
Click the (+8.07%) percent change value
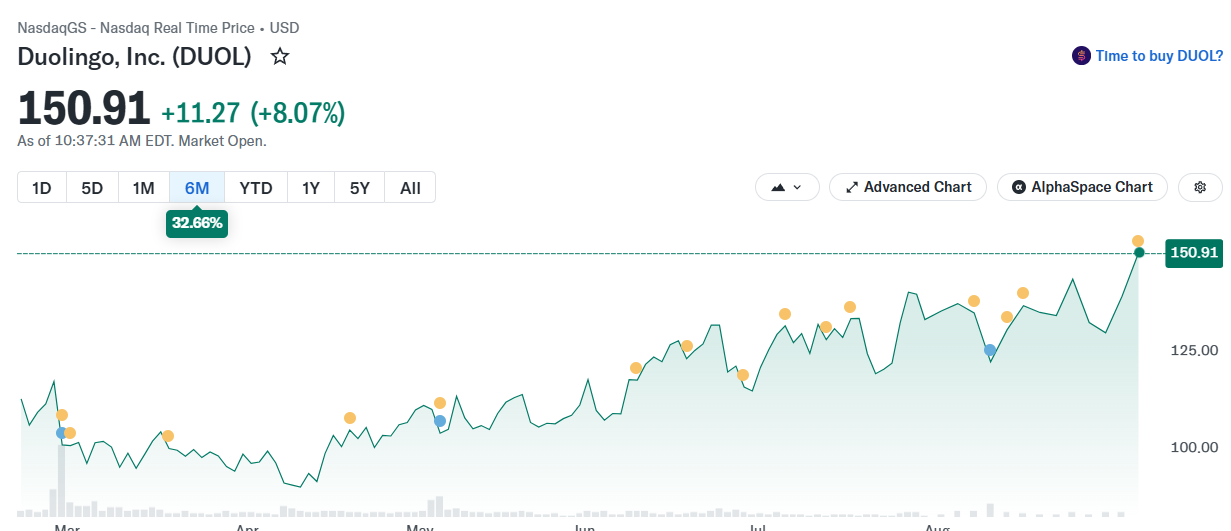(297, 112)
